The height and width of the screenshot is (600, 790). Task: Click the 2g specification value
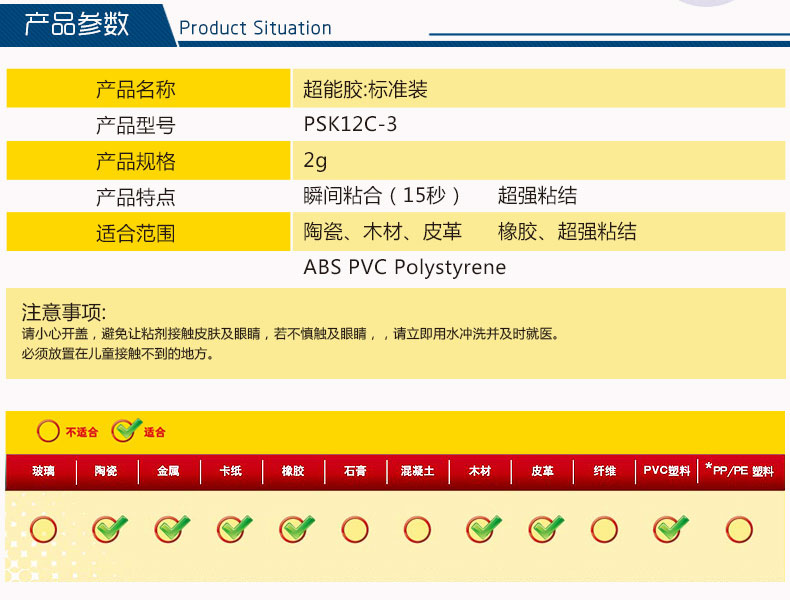coord(315,161)
